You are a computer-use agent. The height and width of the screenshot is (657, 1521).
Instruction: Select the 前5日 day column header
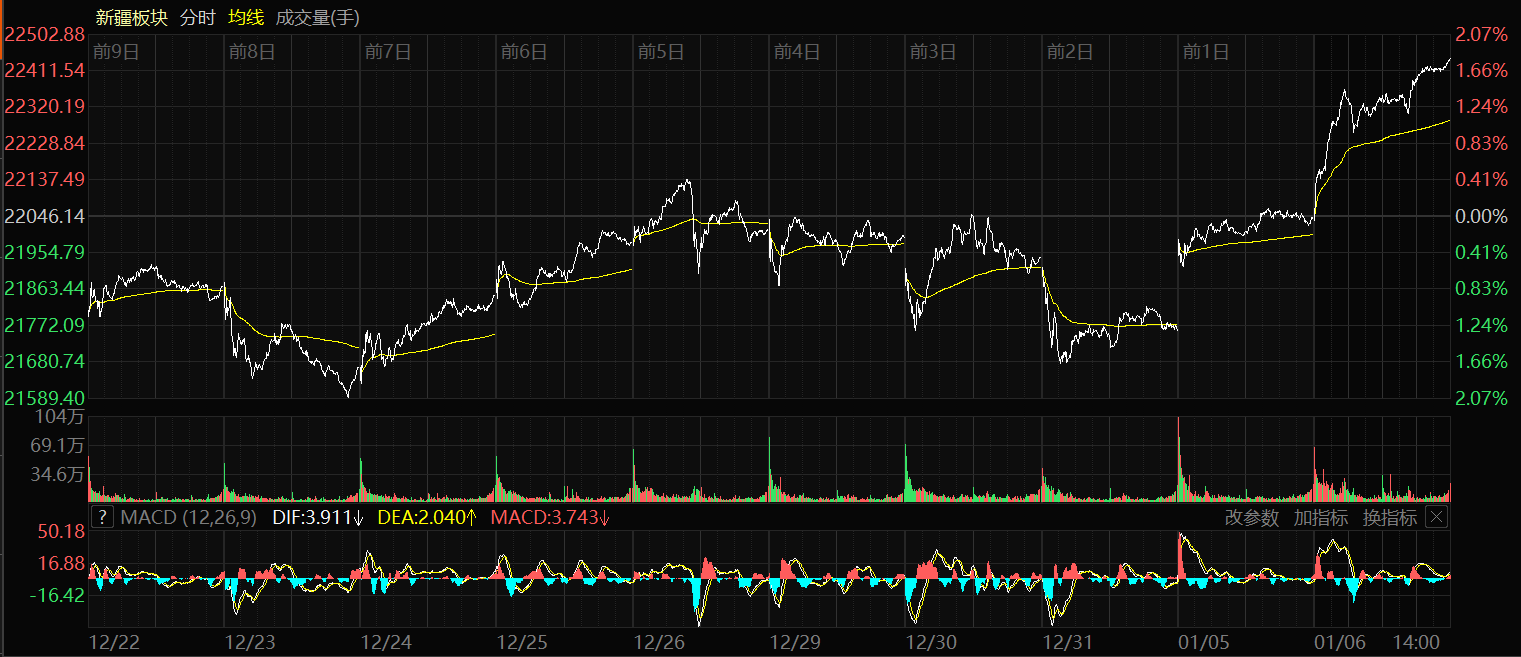coord(660,52)
